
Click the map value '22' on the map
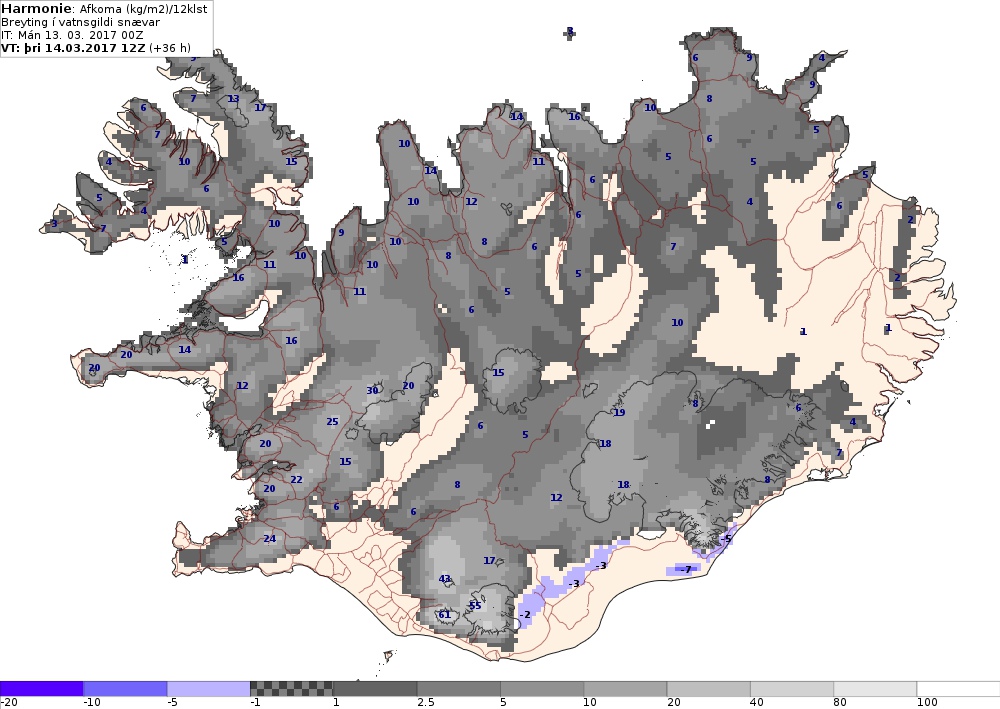pyautogui.click(x=297, y=480)
